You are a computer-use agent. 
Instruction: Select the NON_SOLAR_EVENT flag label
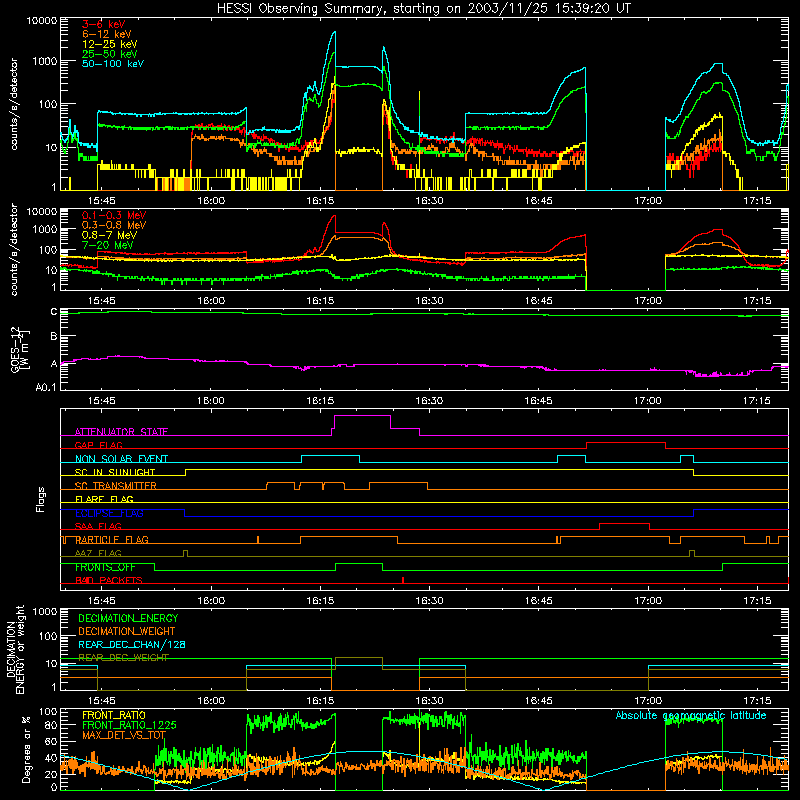[121, 459]
